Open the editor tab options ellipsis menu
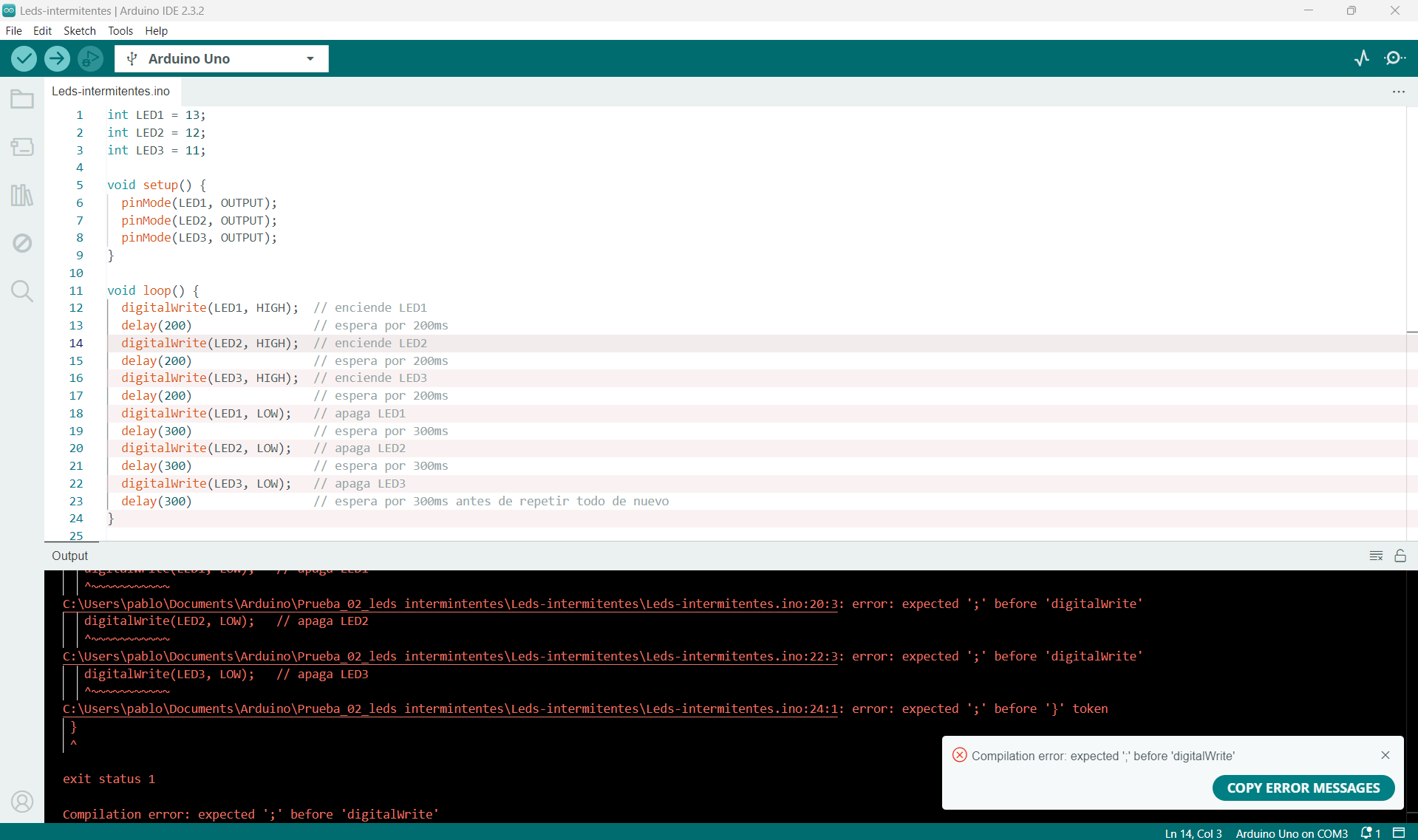The width and height of the screenshot is (1418, 840). 1399,92
